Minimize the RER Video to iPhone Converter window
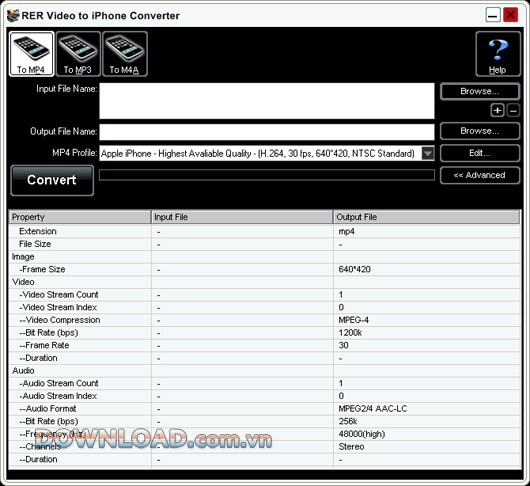 493,15
